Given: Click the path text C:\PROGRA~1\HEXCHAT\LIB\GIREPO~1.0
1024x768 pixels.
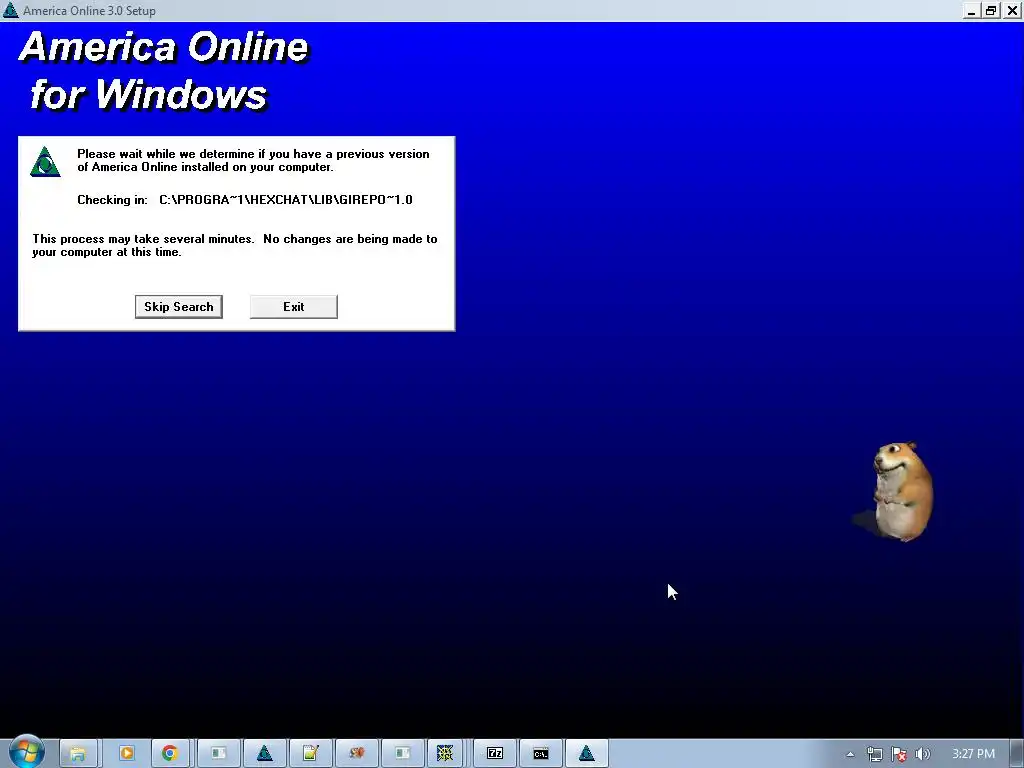Looking at the screenshot, I should (286, 200).
